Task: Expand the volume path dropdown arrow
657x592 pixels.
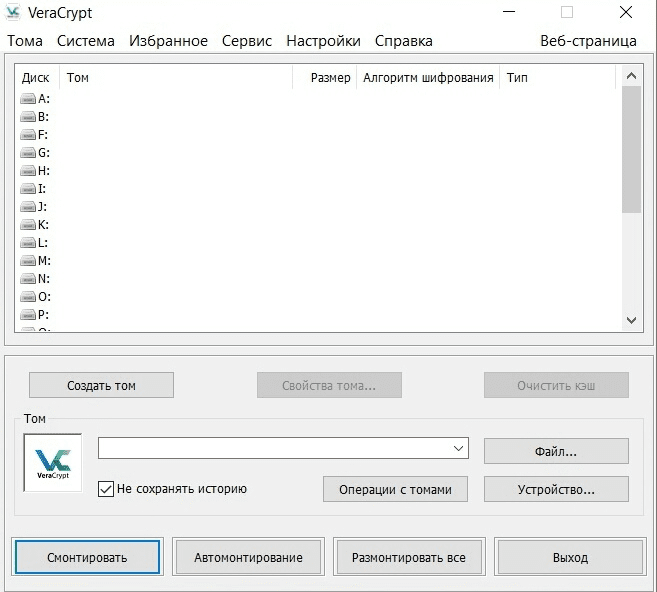Action: [458, 448]
